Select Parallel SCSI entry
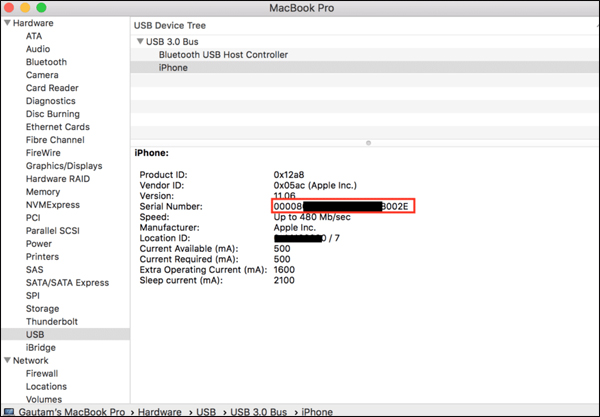Image resolution: width=600 pixels, height=417 pixels. pos(53,231)
